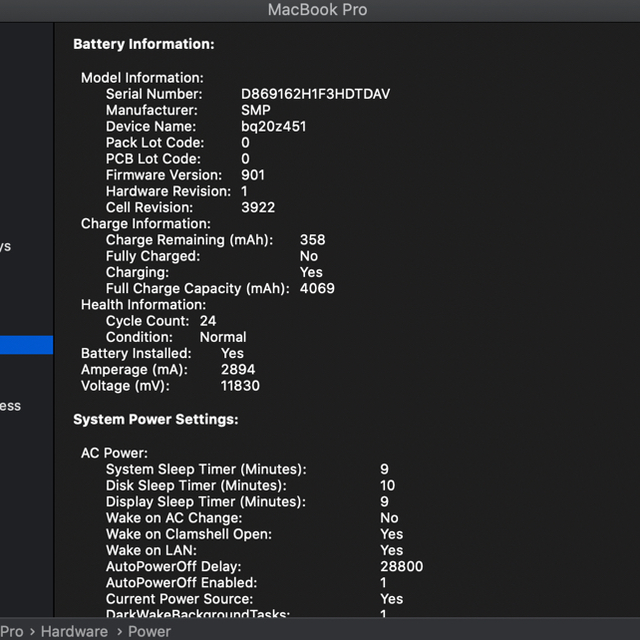Select the System Power Settings heading

156,420
